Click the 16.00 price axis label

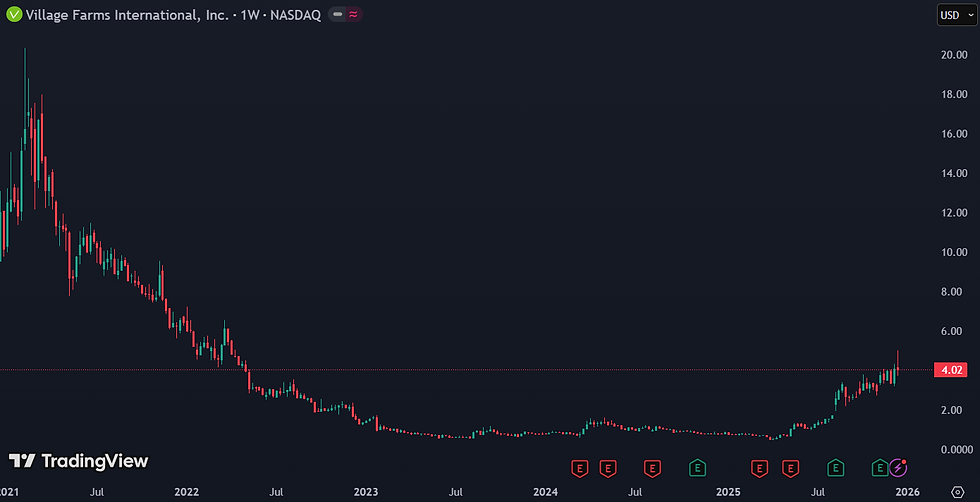pyautogui.click(x=954, y=134)
